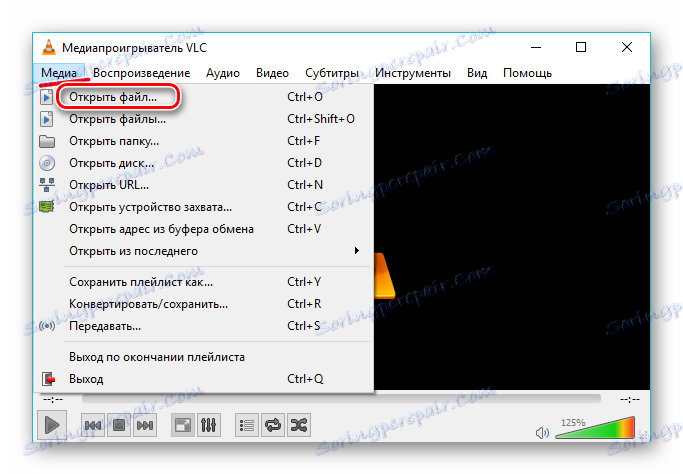Screen dimensions: 683x474
Task: Click the capture card icon
Action: pos(47,207)
